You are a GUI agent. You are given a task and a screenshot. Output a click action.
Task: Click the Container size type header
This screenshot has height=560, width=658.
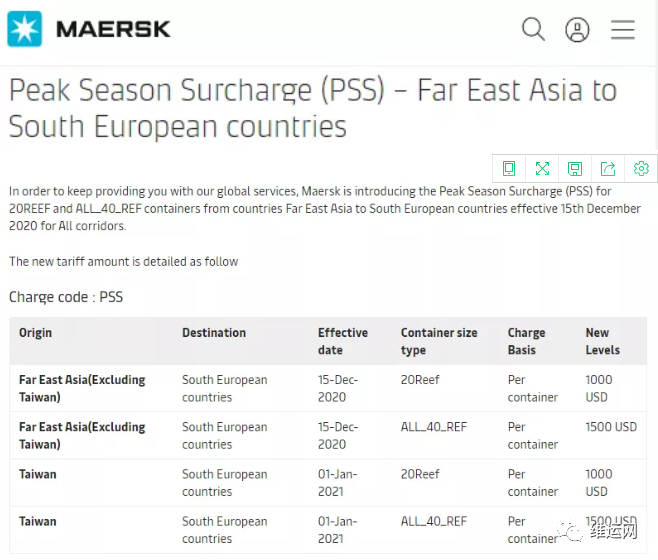tap(439, 341)
